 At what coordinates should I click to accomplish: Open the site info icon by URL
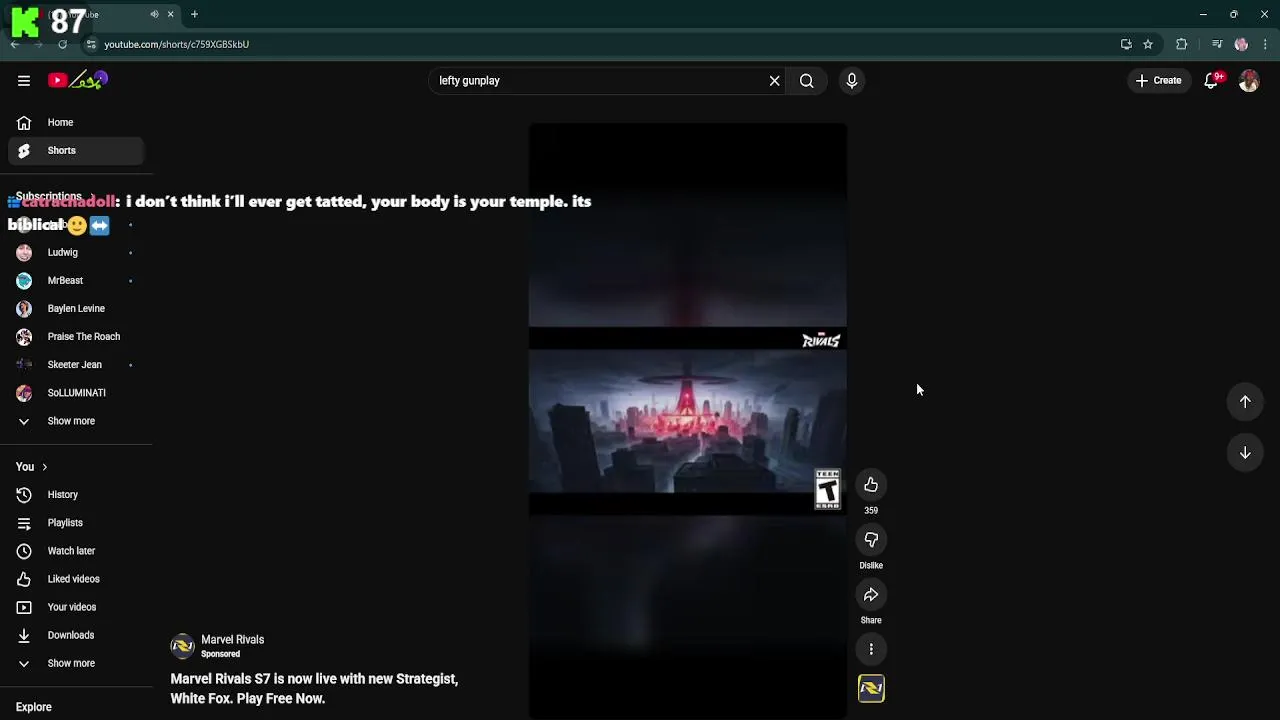coord(91,44)
